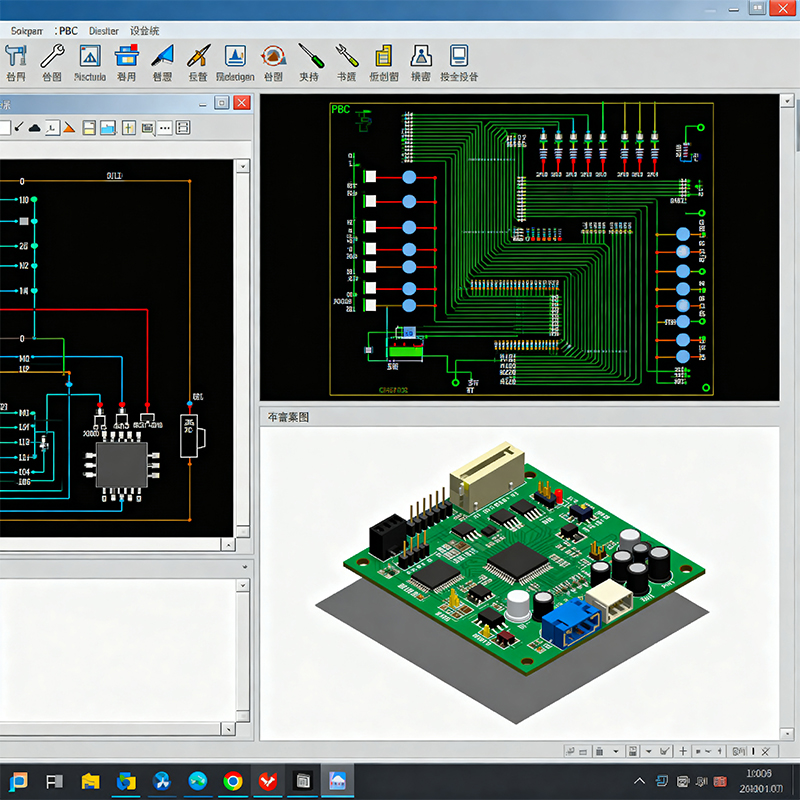Expand dropdown arrow beside trash icon in status bar
The height and width of the screenshot is (800, 800).
click(616, 751)
